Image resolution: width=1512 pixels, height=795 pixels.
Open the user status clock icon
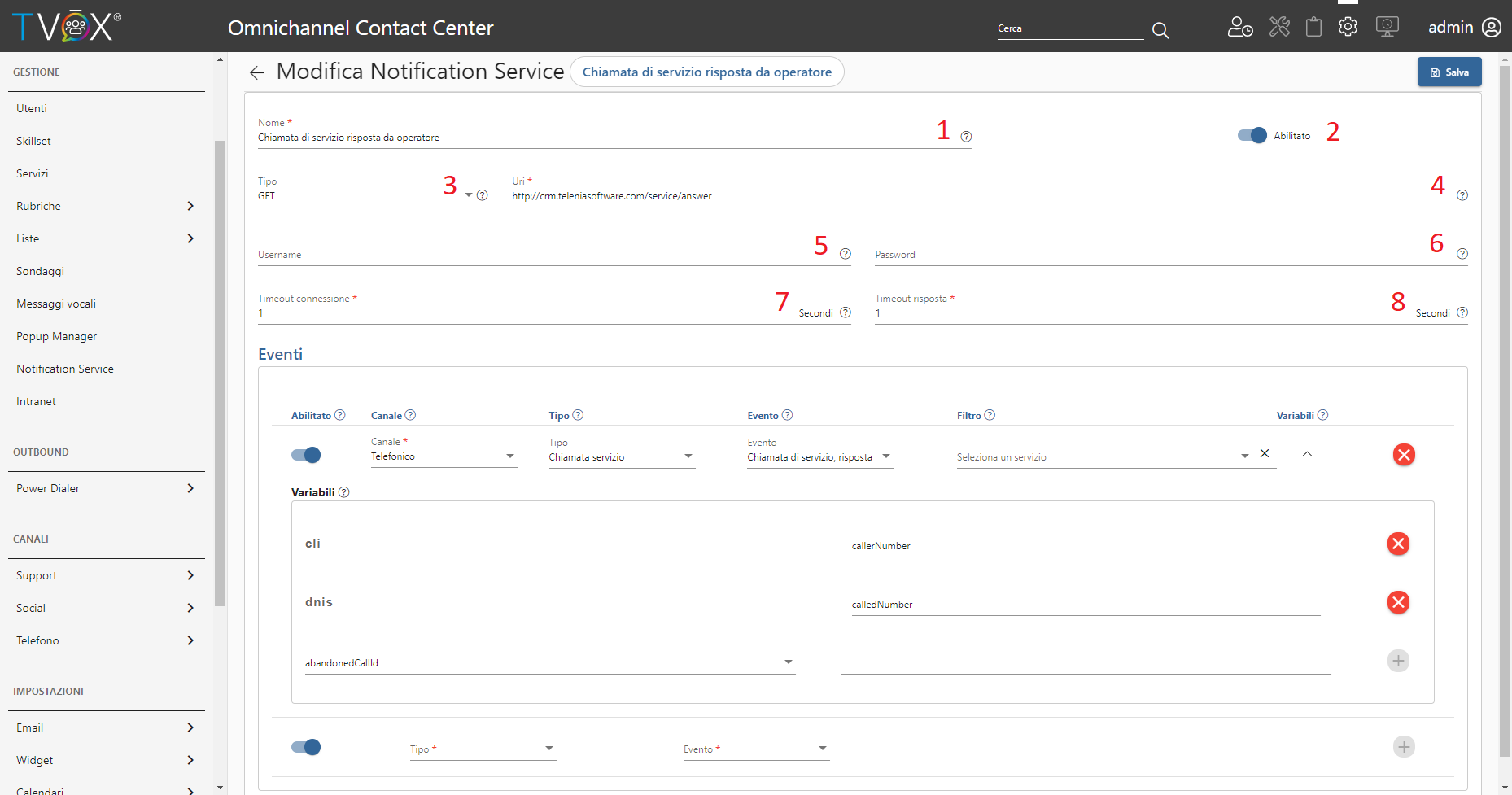tap(1240, 27)
